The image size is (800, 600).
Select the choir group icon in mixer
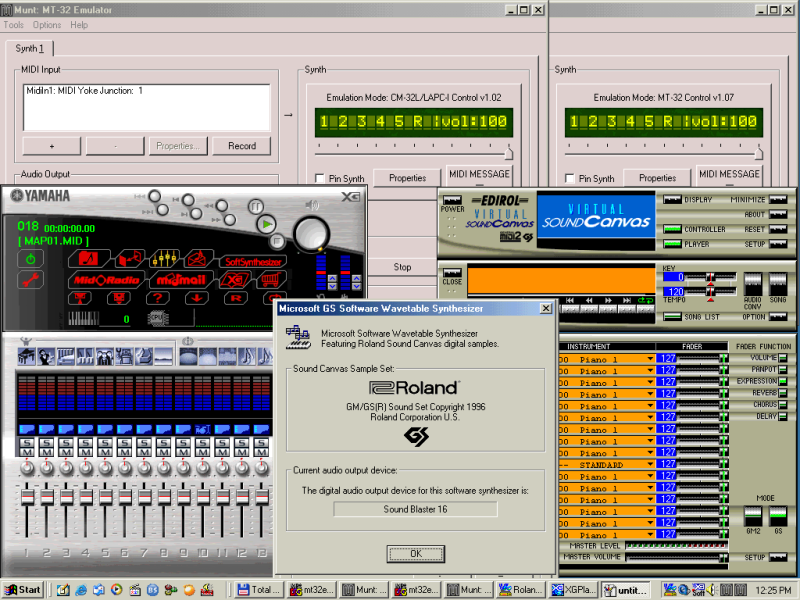coord(105,356)
